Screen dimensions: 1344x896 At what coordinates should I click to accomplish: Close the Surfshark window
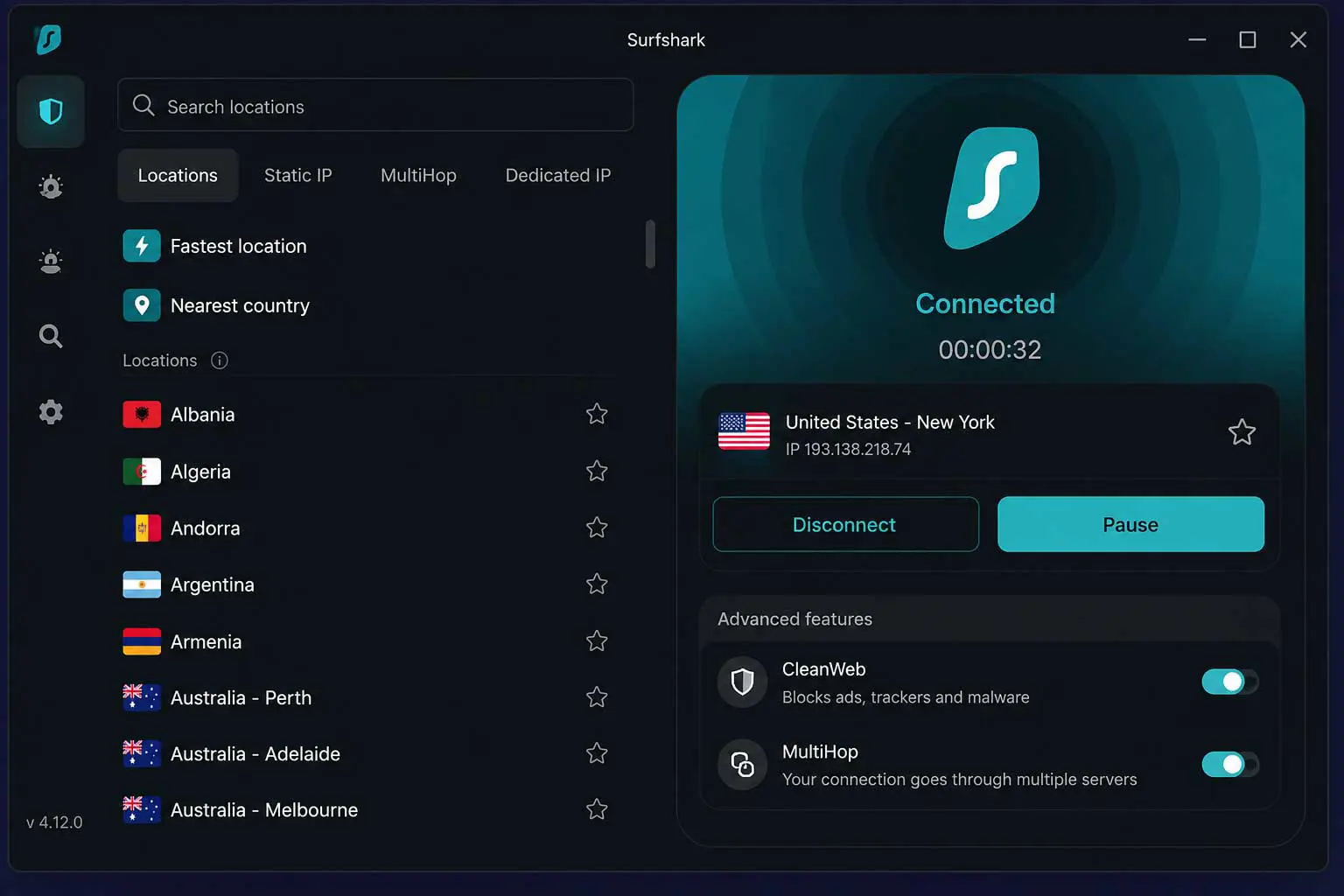[x=1298, y=39]
